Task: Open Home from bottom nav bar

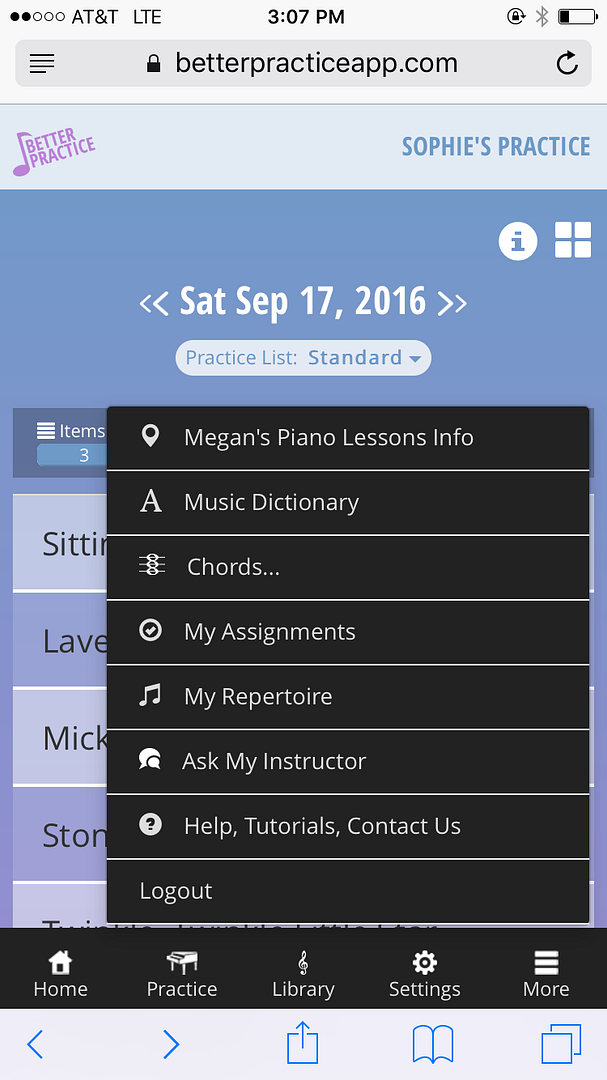Action: click(61, 973)
